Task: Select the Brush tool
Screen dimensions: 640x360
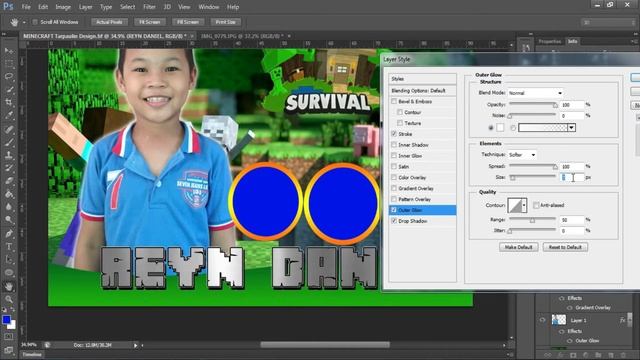Action: pyautogui.click(x=9, y=142)
